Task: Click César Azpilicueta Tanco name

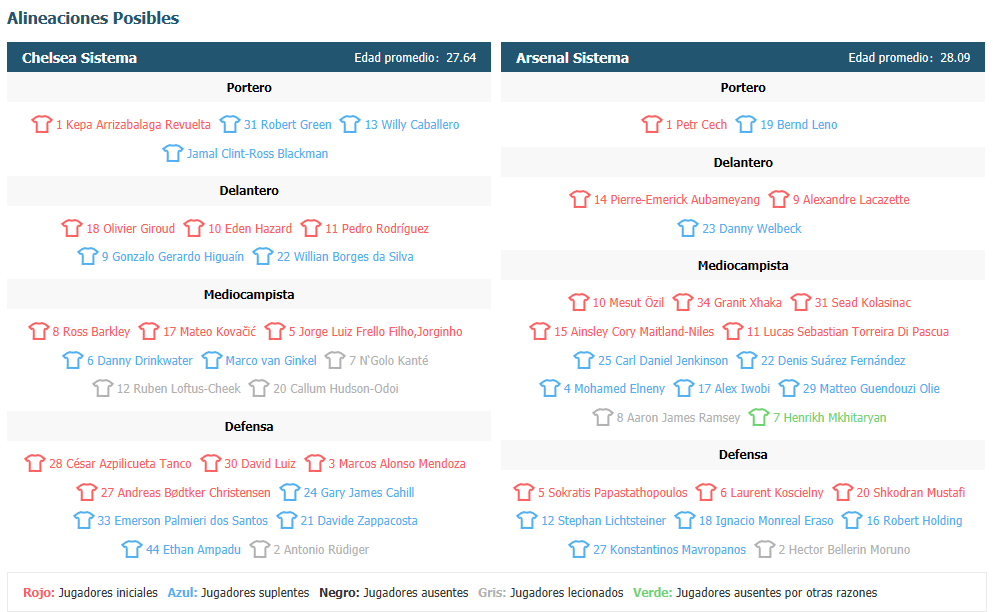Action: click(120, 464)
